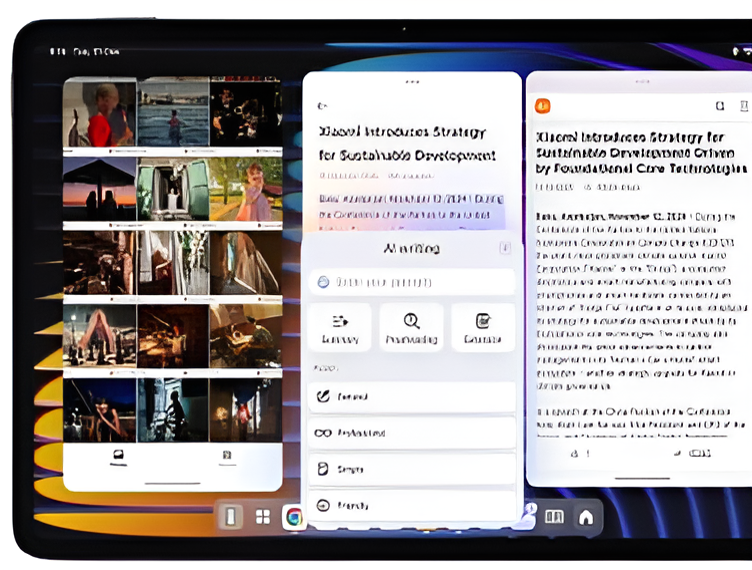Click the highlighted paragraph in the middle window
This screenshot has width=752, height=570.
[x=411, y=211]
